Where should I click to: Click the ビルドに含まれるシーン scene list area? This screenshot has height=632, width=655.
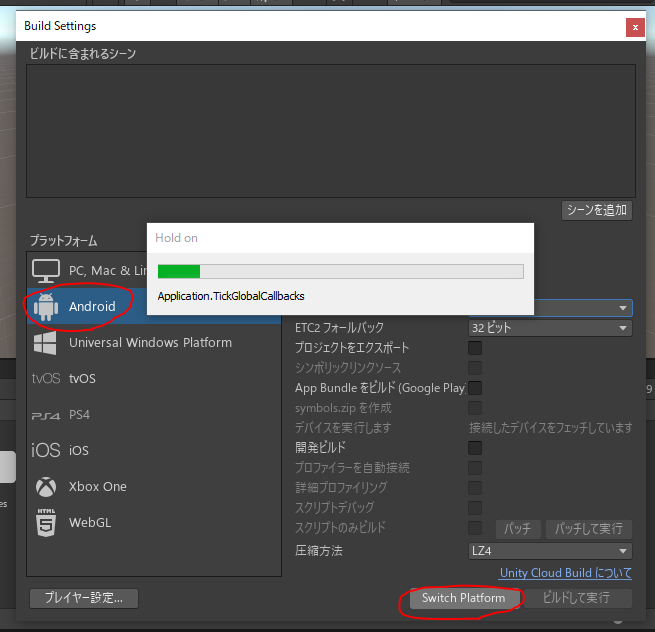tap(331, 131)
